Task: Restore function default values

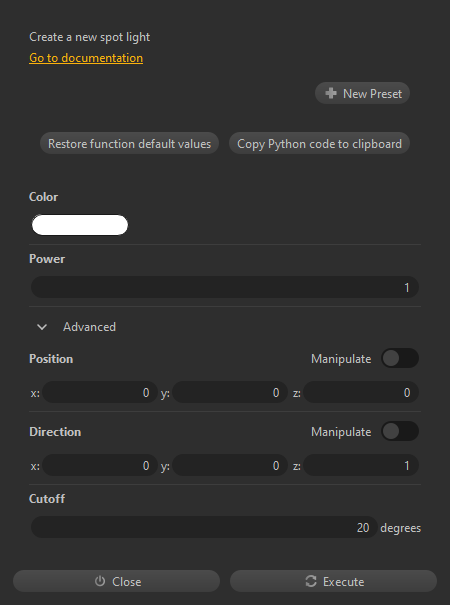Action: [129, 144]
